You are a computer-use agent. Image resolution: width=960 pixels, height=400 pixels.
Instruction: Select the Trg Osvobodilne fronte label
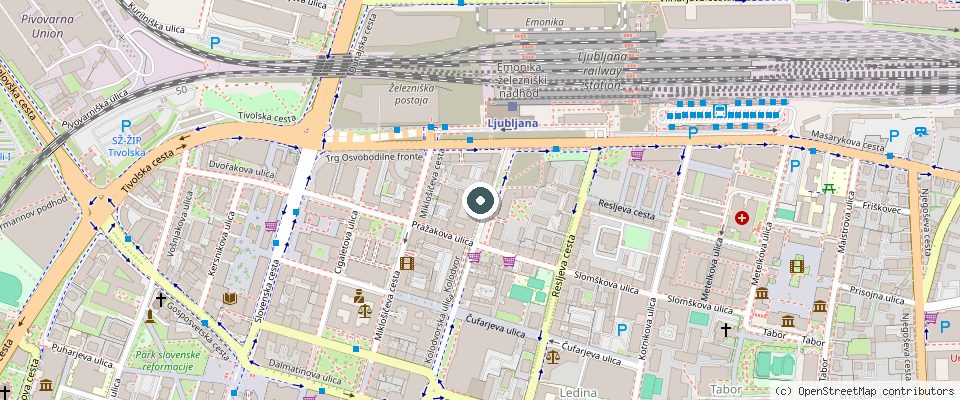(374, 157)
